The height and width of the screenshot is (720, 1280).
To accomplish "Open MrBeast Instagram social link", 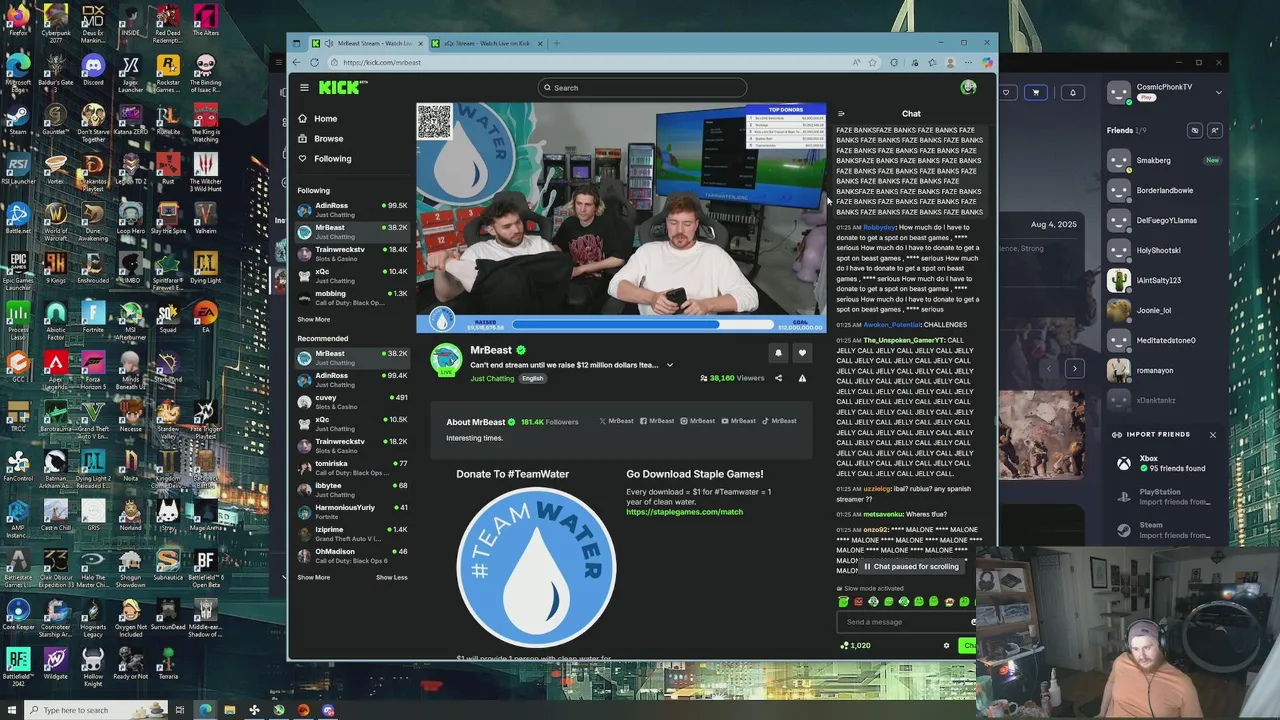I will 698,421.
